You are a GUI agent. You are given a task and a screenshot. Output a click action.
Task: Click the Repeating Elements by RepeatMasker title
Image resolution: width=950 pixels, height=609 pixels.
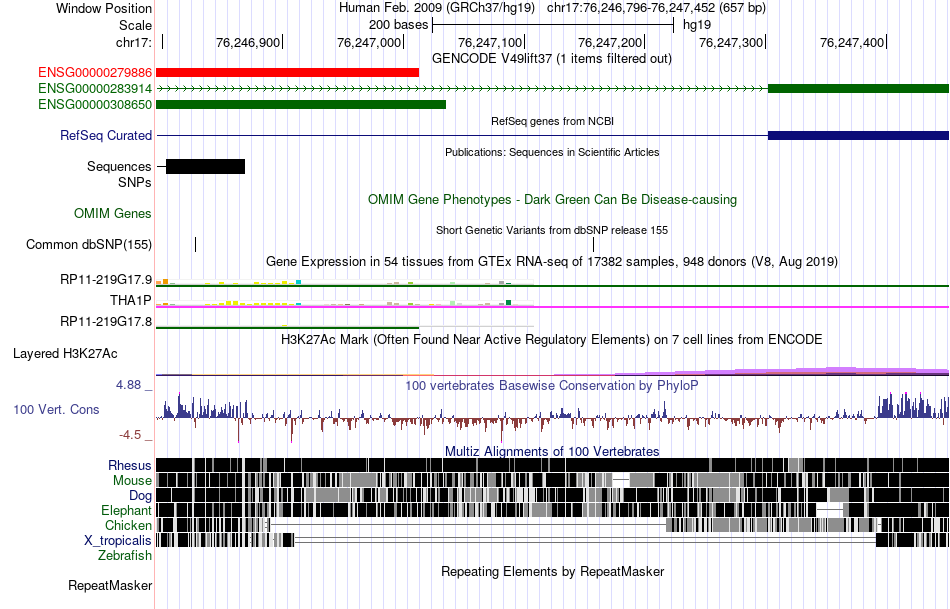tap(552, 571)
